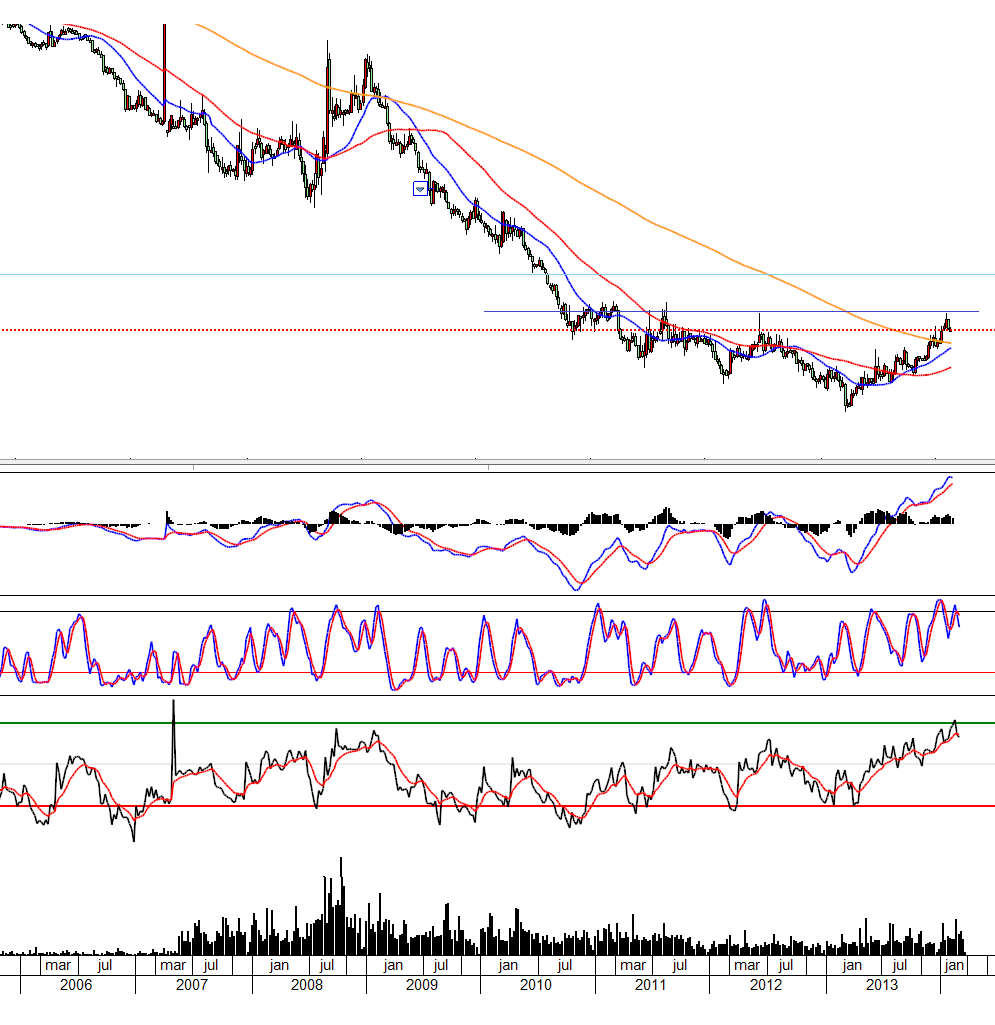
Task: Click the "jul" month label above 2012
Action: click(786, 965)
